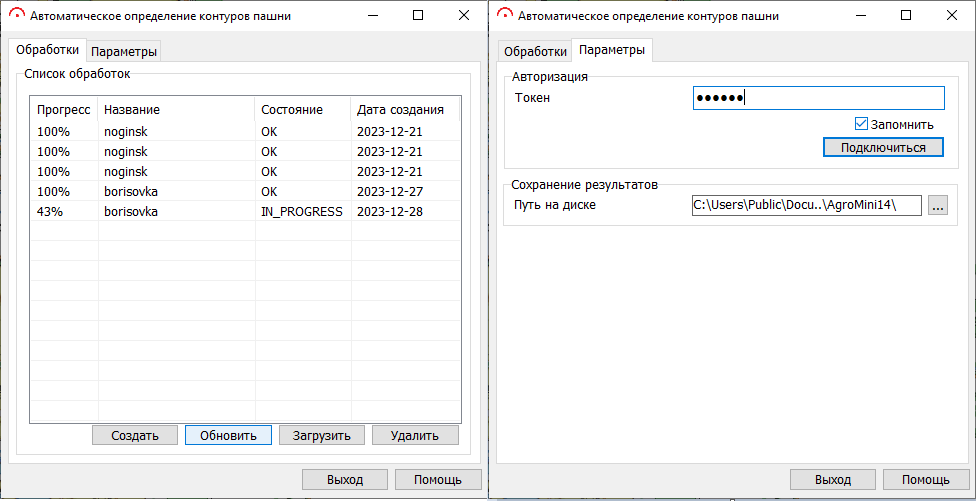This screenshot has height=503, width=977.
Task: Toggle the Запомнить checkbox
Action: pos(861,124)
